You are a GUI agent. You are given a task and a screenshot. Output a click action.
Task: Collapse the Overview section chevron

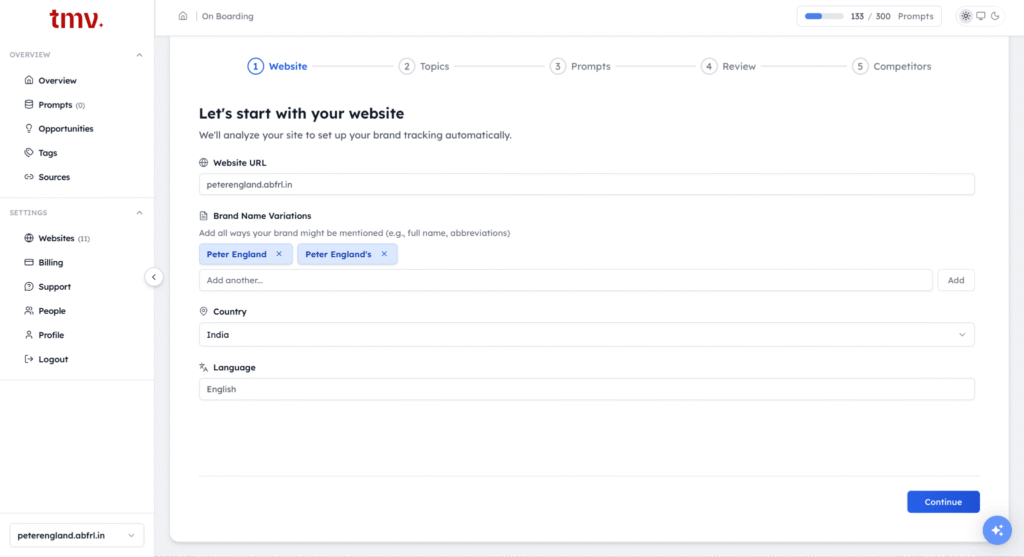click(139, 55)
